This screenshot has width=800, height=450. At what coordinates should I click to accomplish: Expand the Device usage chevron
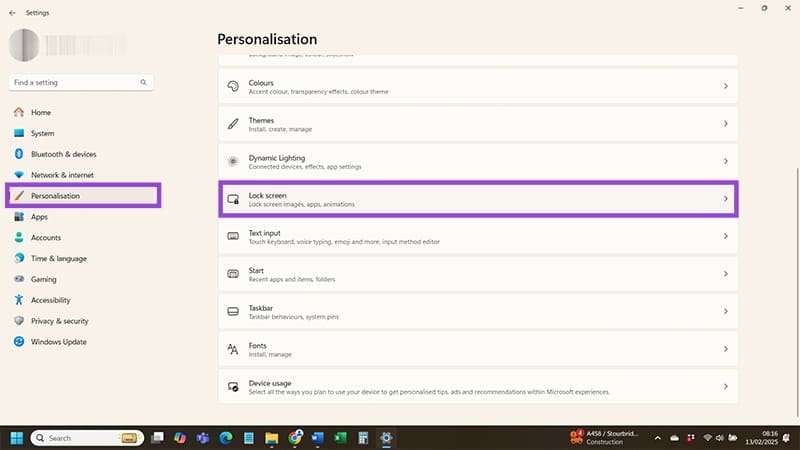[725, 386]
